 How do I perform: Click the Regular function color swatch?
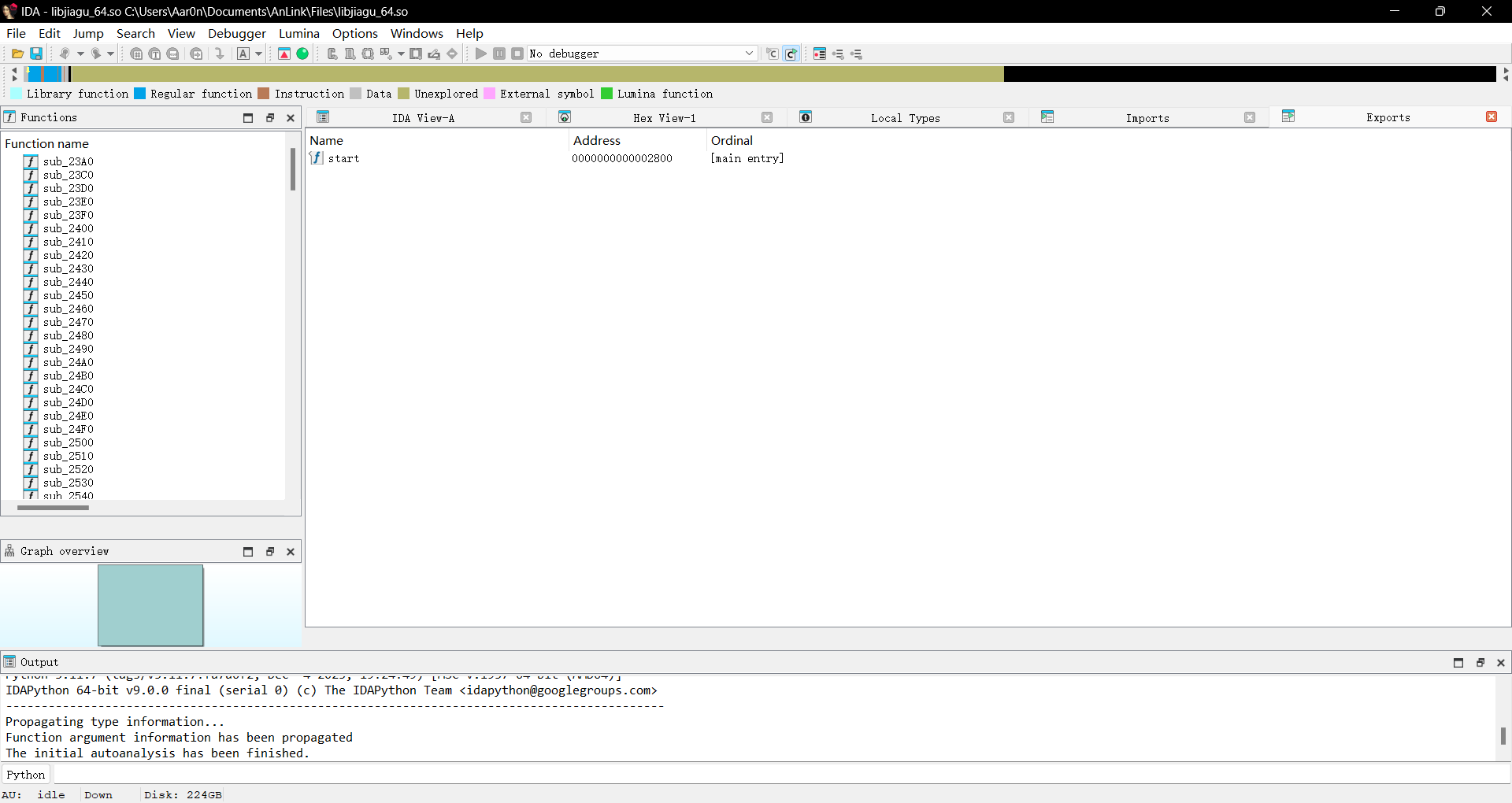[140, 93]
